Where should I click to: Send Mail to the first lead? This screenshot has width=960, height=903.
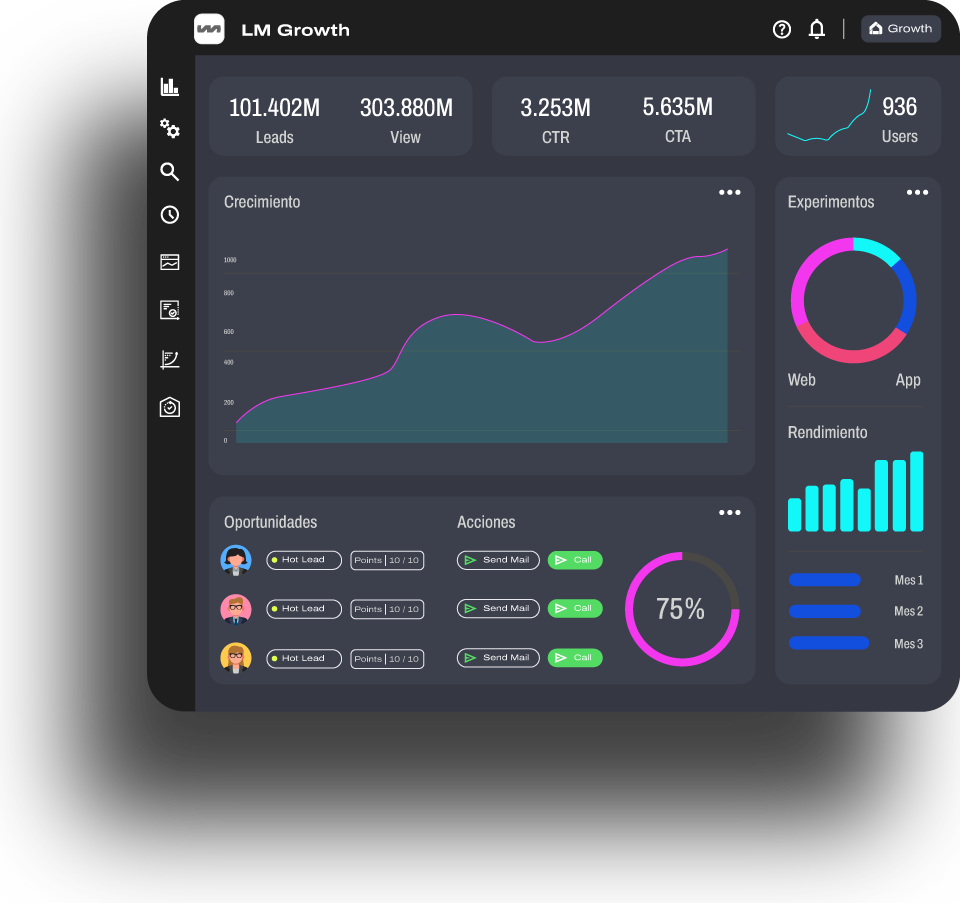[x=498, y=560]
